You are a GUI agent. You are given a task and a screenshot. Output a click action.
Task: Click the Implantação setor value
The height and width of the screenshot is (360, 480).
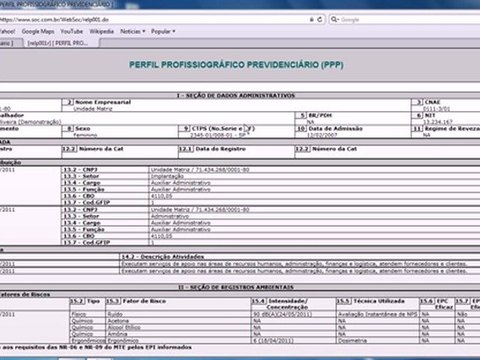167,176
